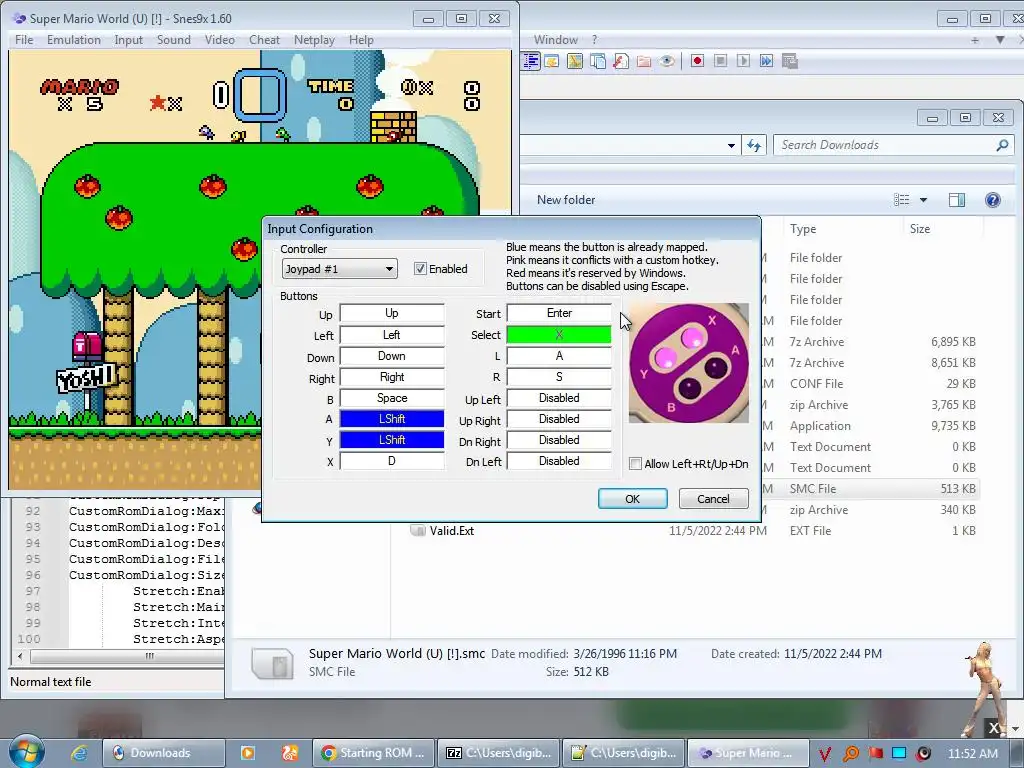Viewport: 1024px width, 768px height.
Task: Open user-defined language icon in Notepad++ toolbar
Action: click(x=552, y=61)
